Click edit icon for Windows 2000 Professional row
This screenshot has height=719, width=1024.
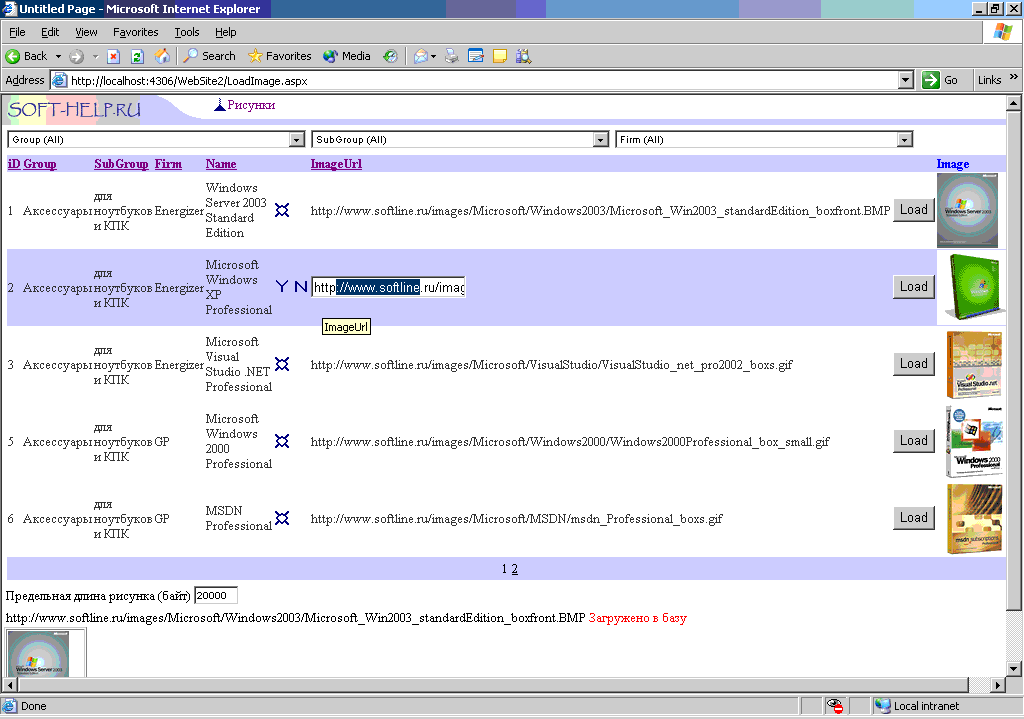pyautogui.click(x=282, y=441)
